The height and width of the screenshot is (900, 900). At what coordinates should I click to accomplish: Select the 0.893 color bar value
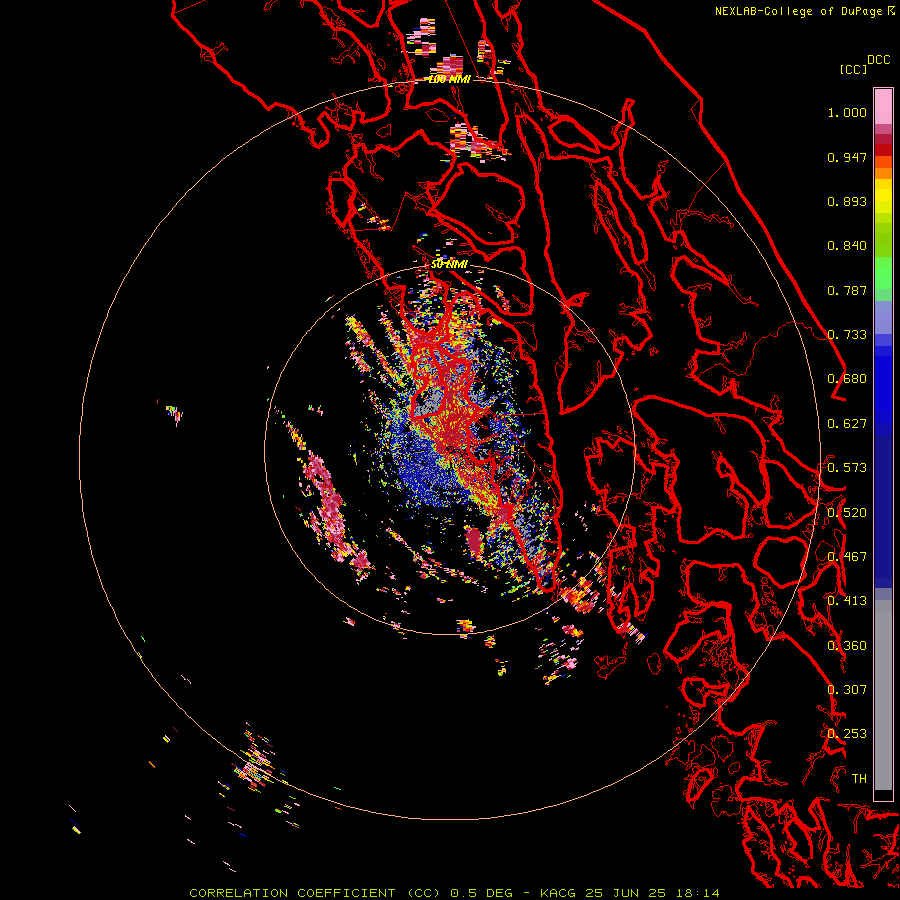[x=847, y=201]
